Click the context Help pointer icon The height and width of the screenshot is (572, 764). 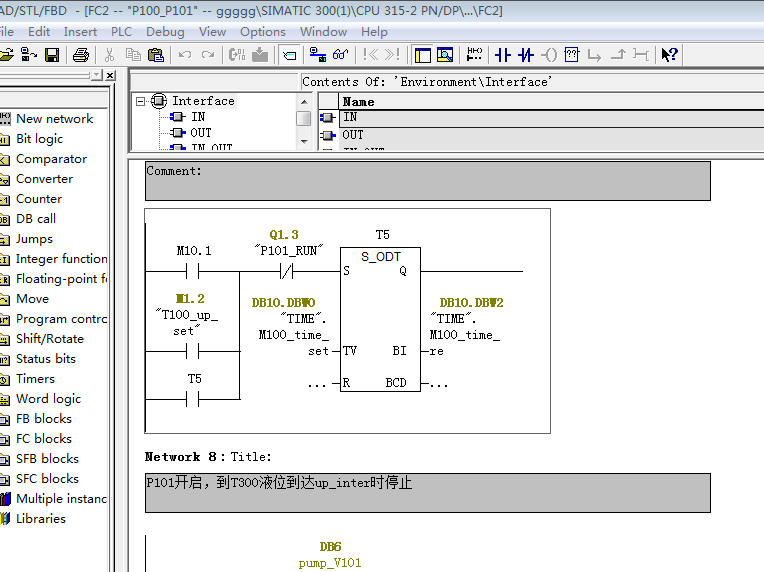(x=669, y=55)
